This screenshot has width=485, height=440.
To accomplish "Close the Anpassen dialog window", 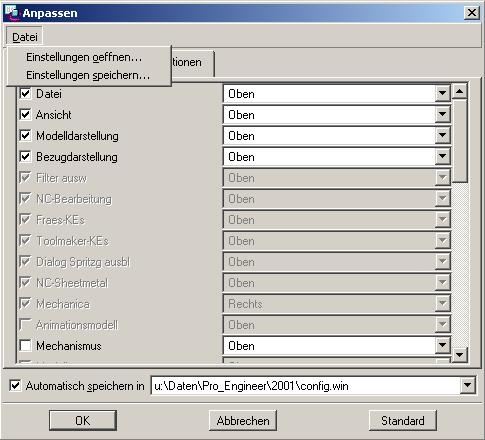I will pyautogui.click(x=472, y=13).
